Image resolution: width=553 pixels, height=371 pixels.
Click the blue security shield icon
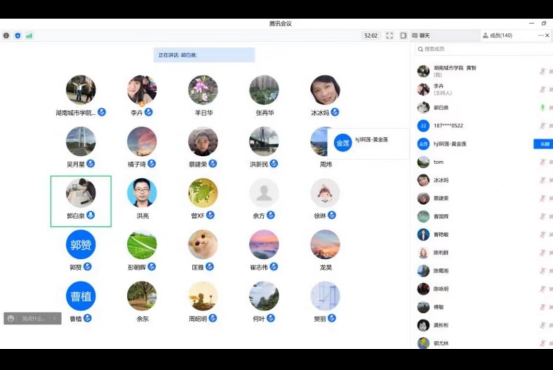click(x=18, y=36)
